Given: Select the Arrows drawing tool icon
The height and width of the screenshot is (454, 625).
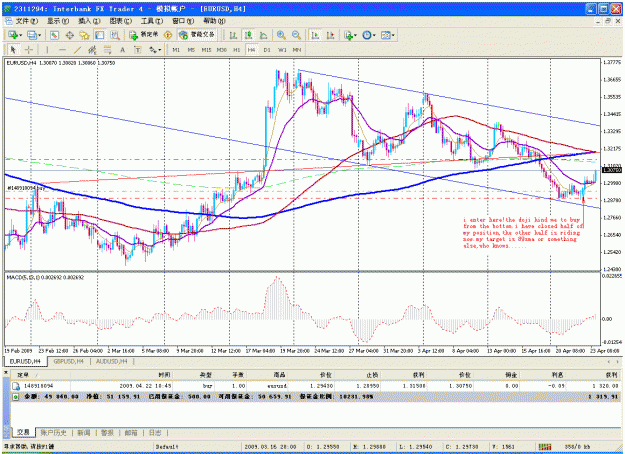Looking at the screenshot, I should [x=153, y=50].
